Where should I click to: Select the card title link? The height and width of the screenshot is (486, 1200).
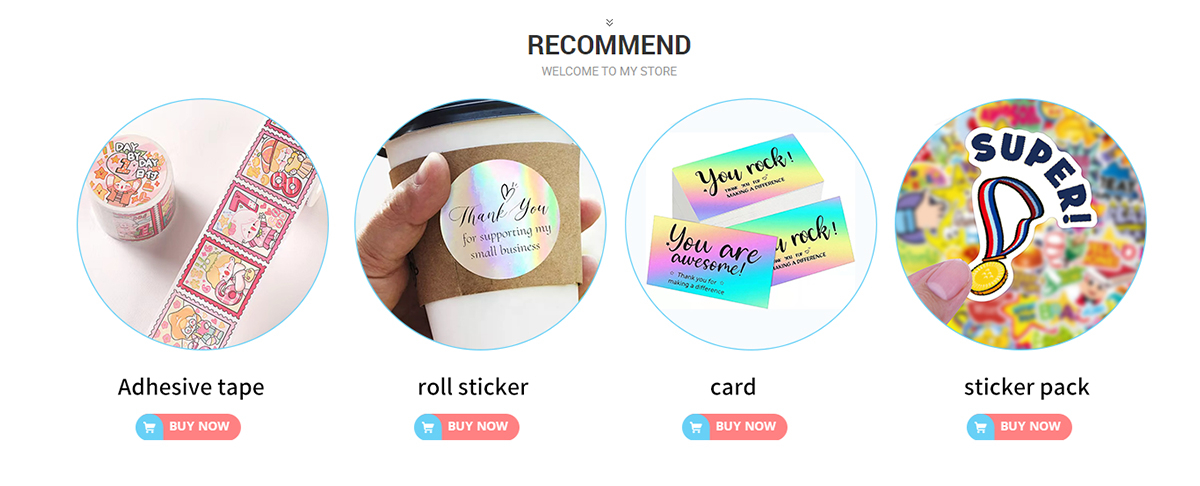click(733, 387)
